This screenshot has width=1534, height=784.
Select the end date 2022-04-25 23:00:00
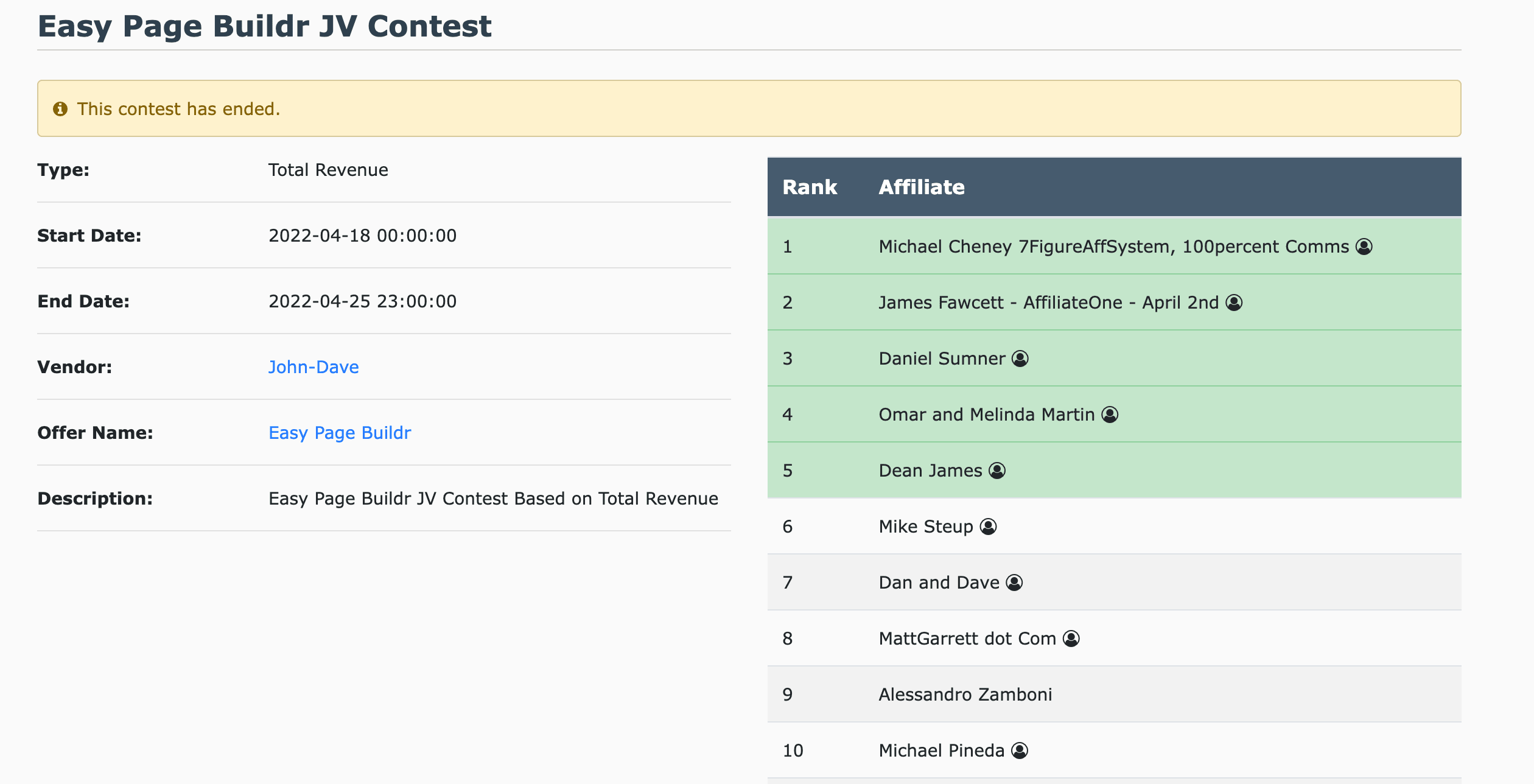click(362, 301)
